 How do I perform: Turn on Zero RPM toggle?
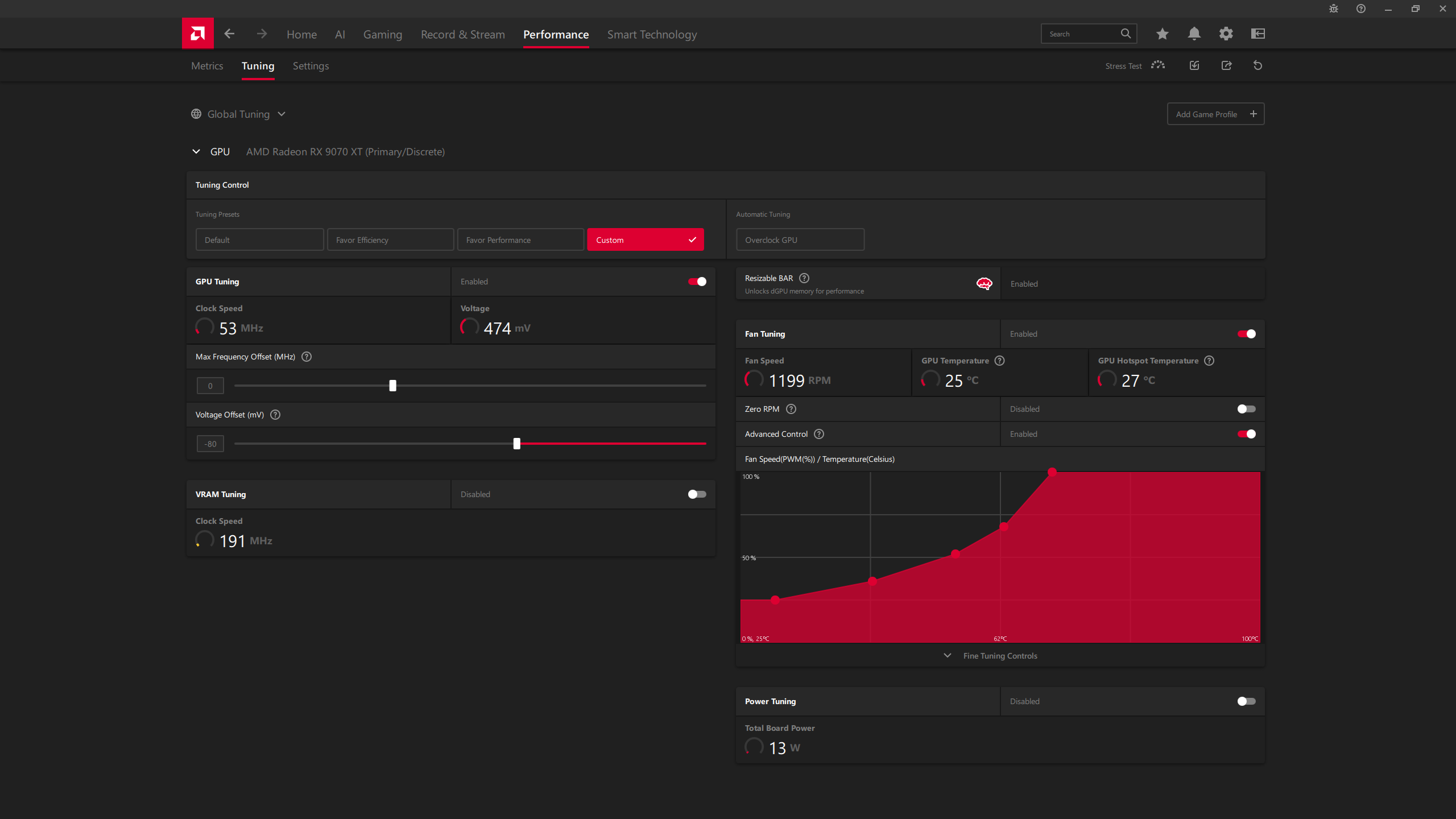[x=1246, y=409]
